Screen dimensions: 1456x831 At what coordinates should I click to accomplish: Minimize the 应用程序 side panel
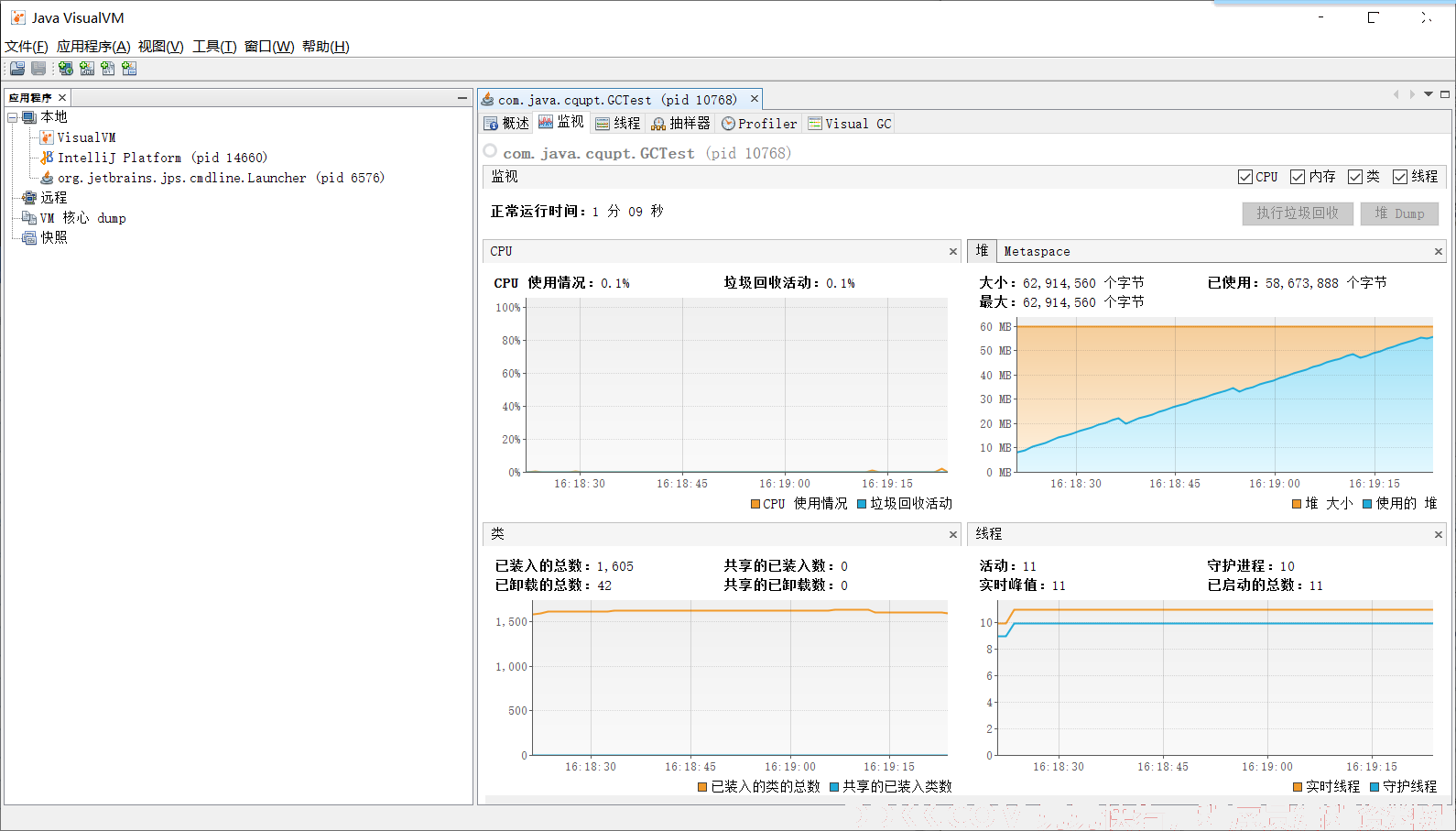[x=462, y=97]
